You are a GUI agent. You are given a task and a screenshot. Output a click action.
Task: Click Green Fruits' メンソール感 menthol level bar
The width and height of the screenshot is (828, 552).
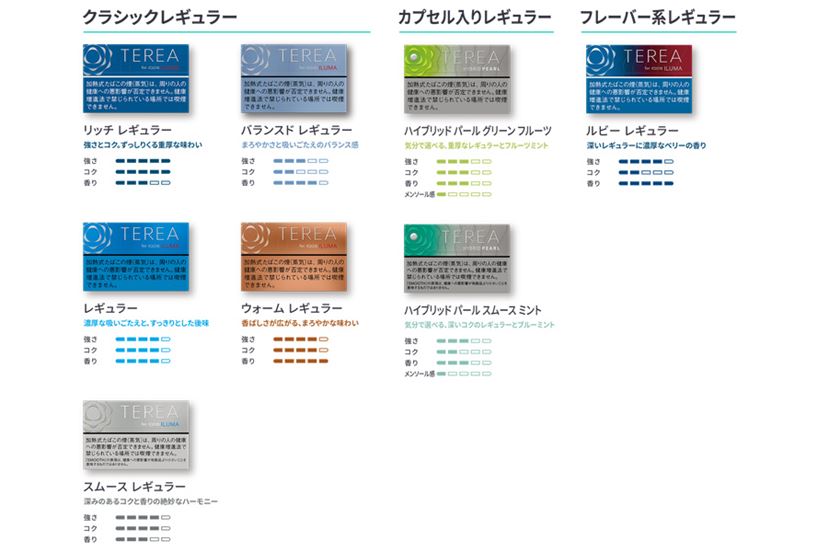pyautogui.click(x=464, y=194)
